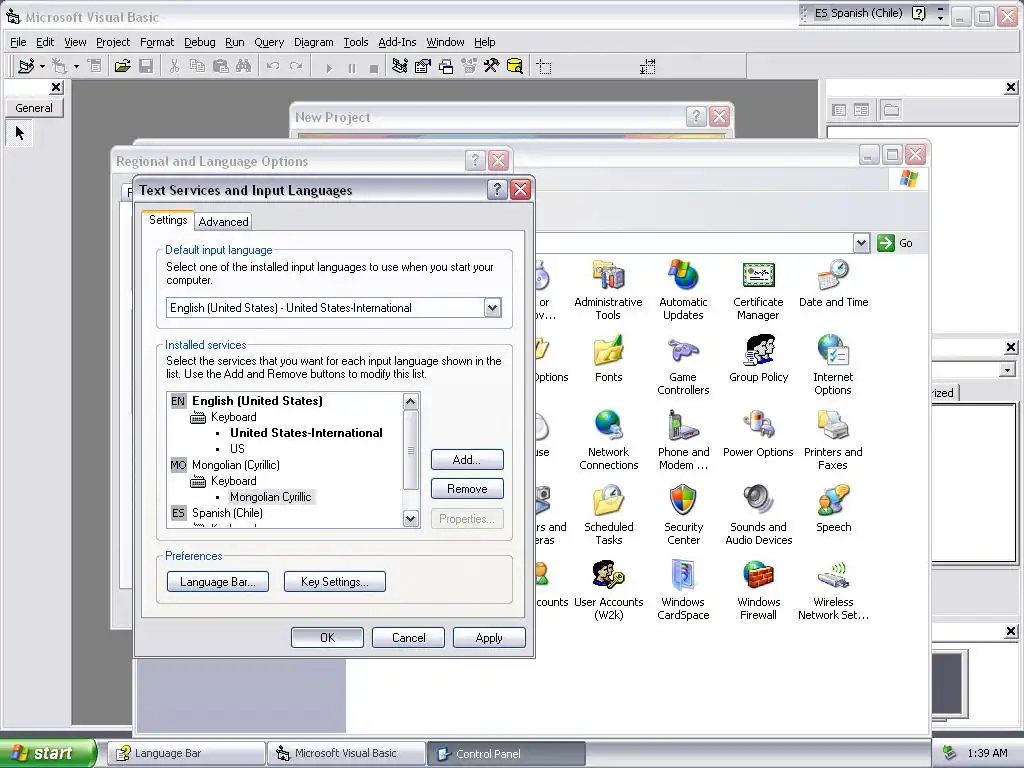Screen dimensions: 1024x768
Task: Click the Key Settings... button
Action: click(334, 582)
